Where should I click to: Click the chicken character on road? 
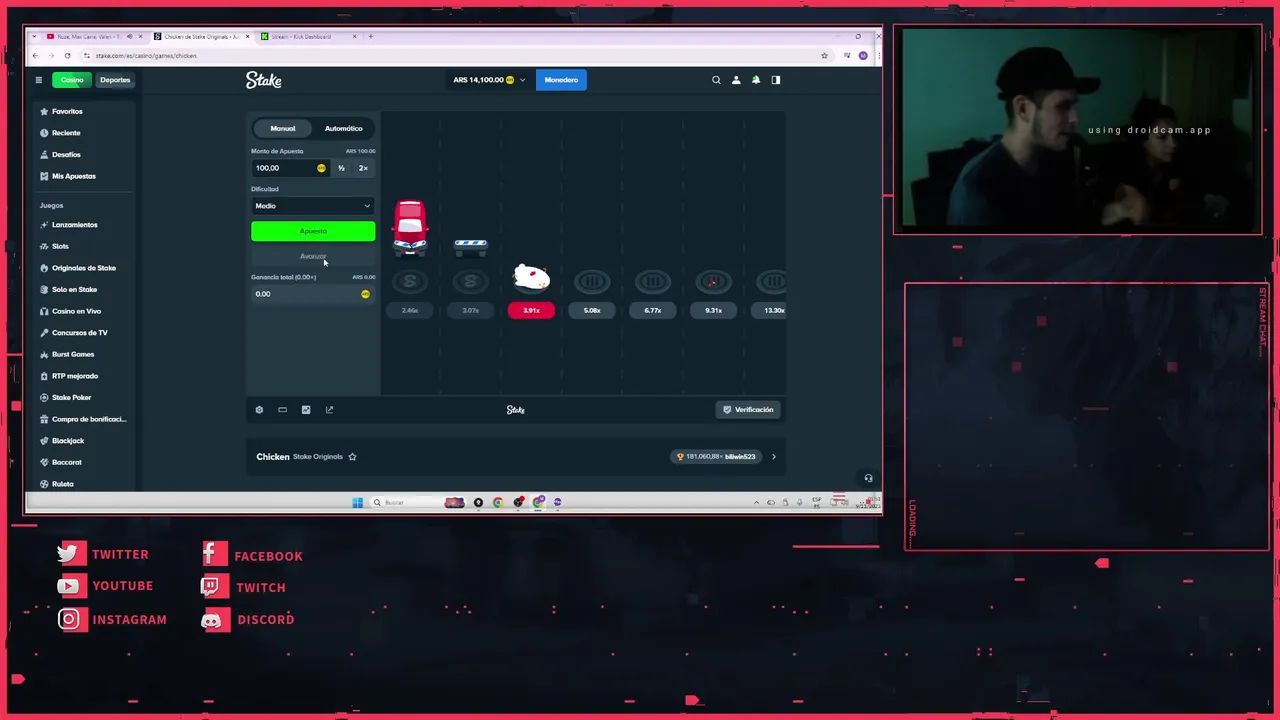[x=531, y=277]
